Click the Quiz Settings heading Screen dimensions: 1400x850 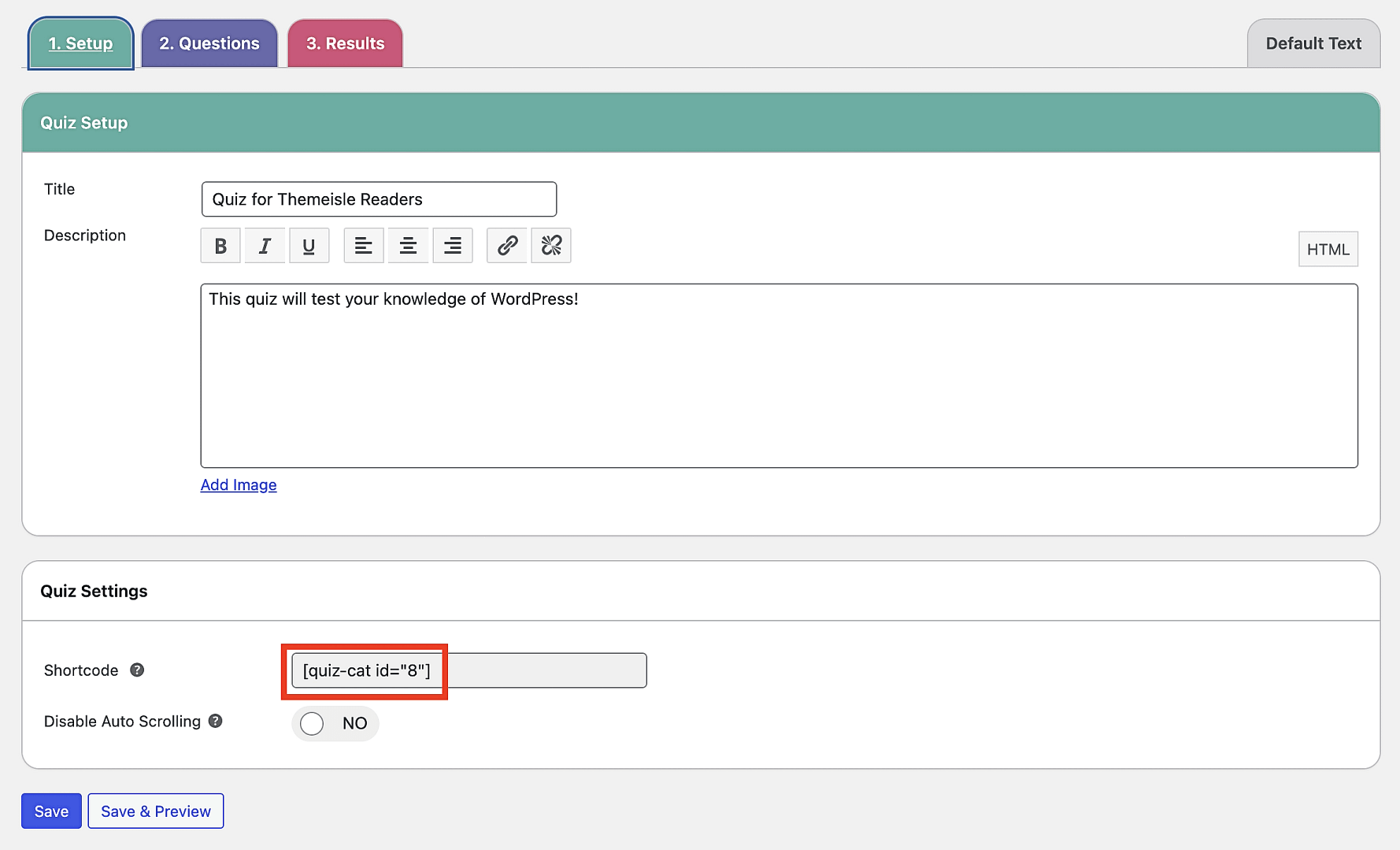tap(94, 591)
